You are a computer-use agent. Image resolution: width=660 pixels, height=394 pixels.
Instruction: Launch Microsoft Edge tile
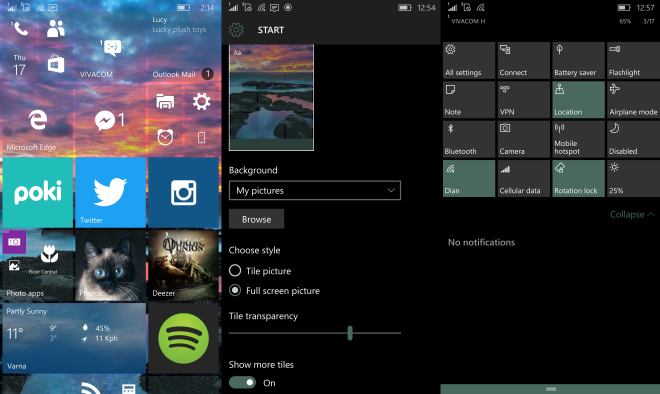point(37,120)
